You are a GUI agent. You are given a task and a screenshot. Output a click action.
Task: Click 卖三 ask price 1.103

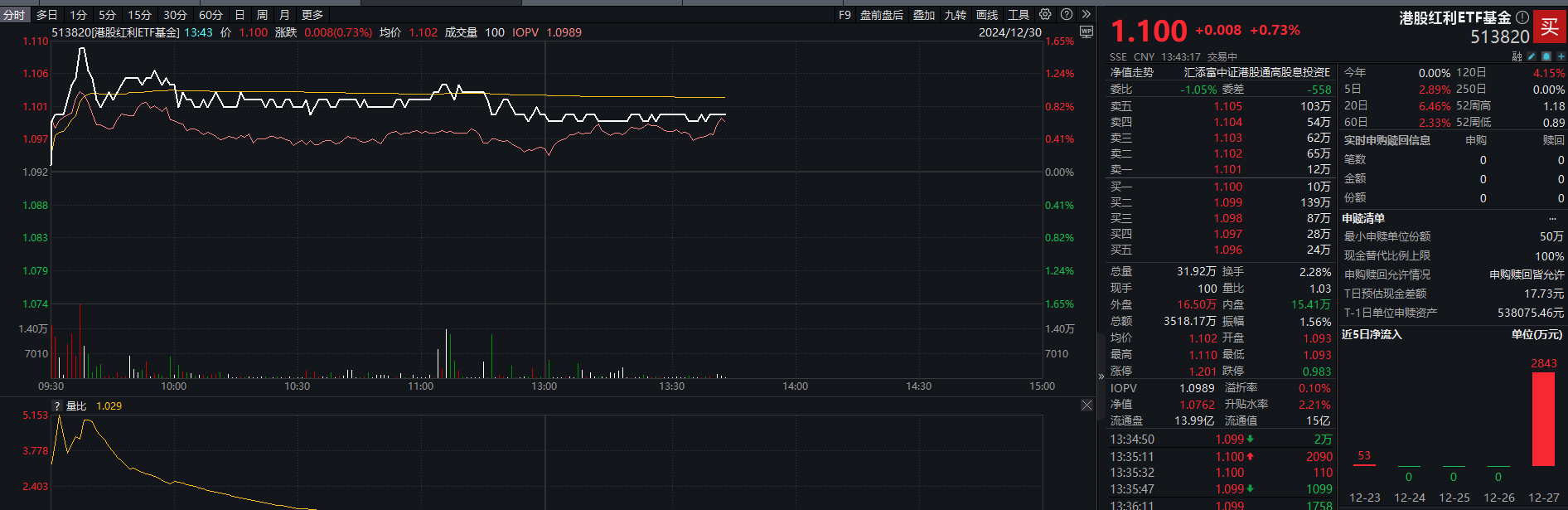point(1228,138)
